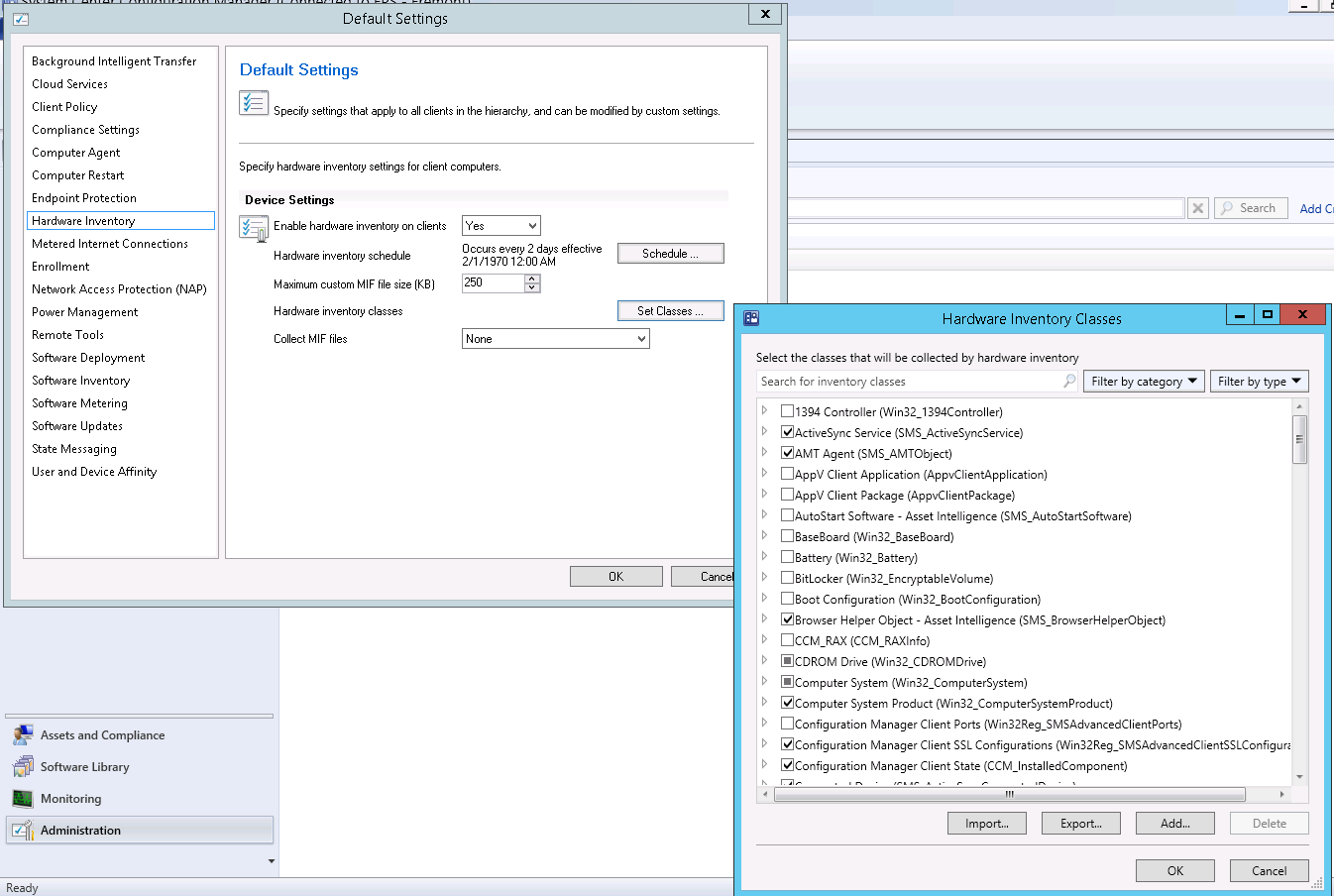Enable AppV Client Package class

pyautogui.click(x=787, y=495)
